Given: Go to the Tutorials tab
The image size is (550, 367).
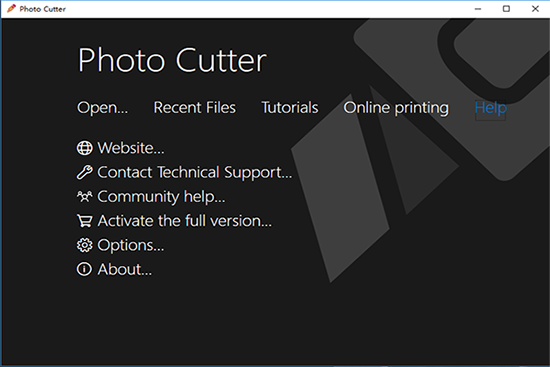Looking at the screenshot, I should coord(290,107).
